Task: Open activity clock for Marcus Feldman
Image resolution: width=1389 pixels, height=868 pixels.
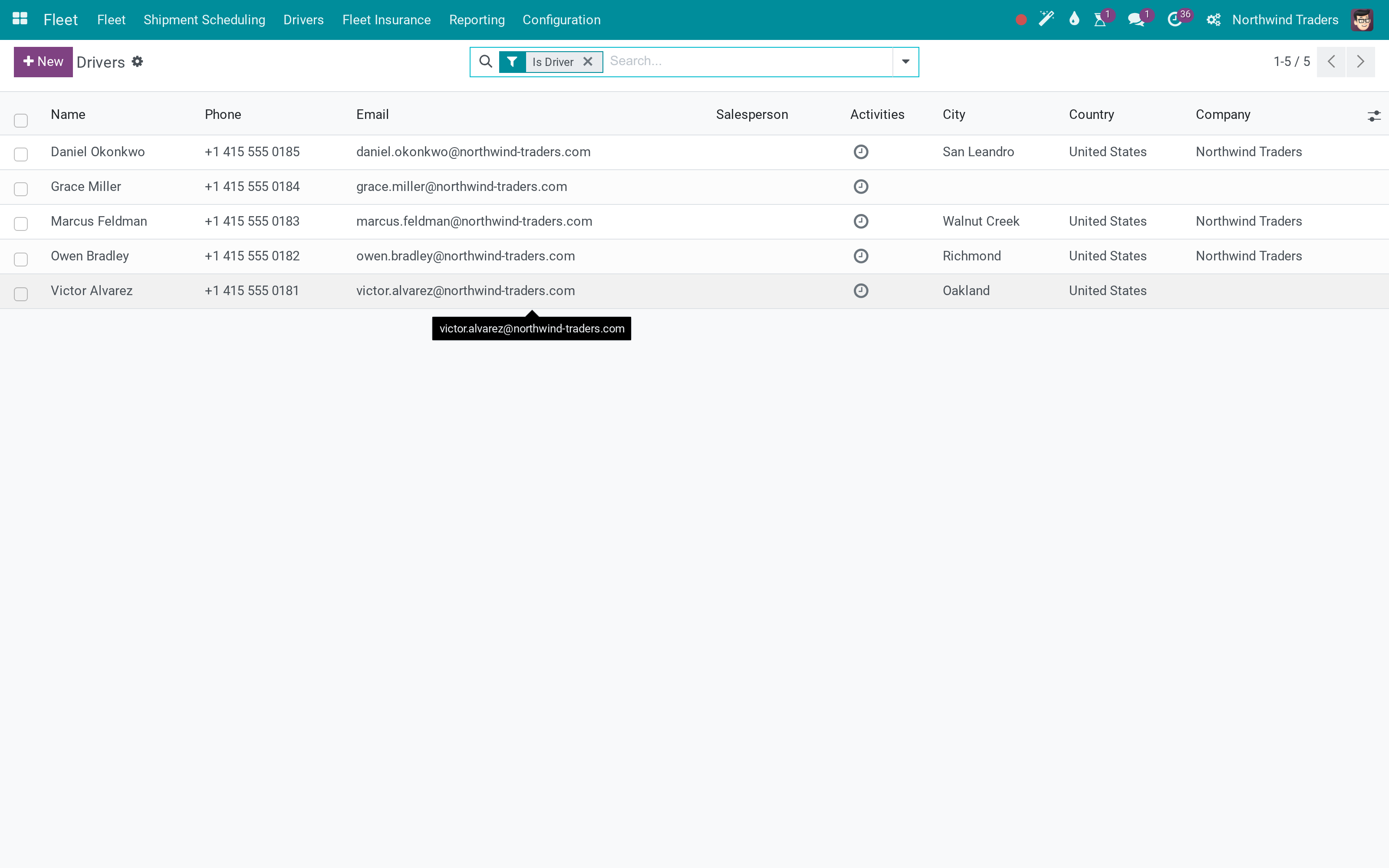Action: (x=861, y=222)
